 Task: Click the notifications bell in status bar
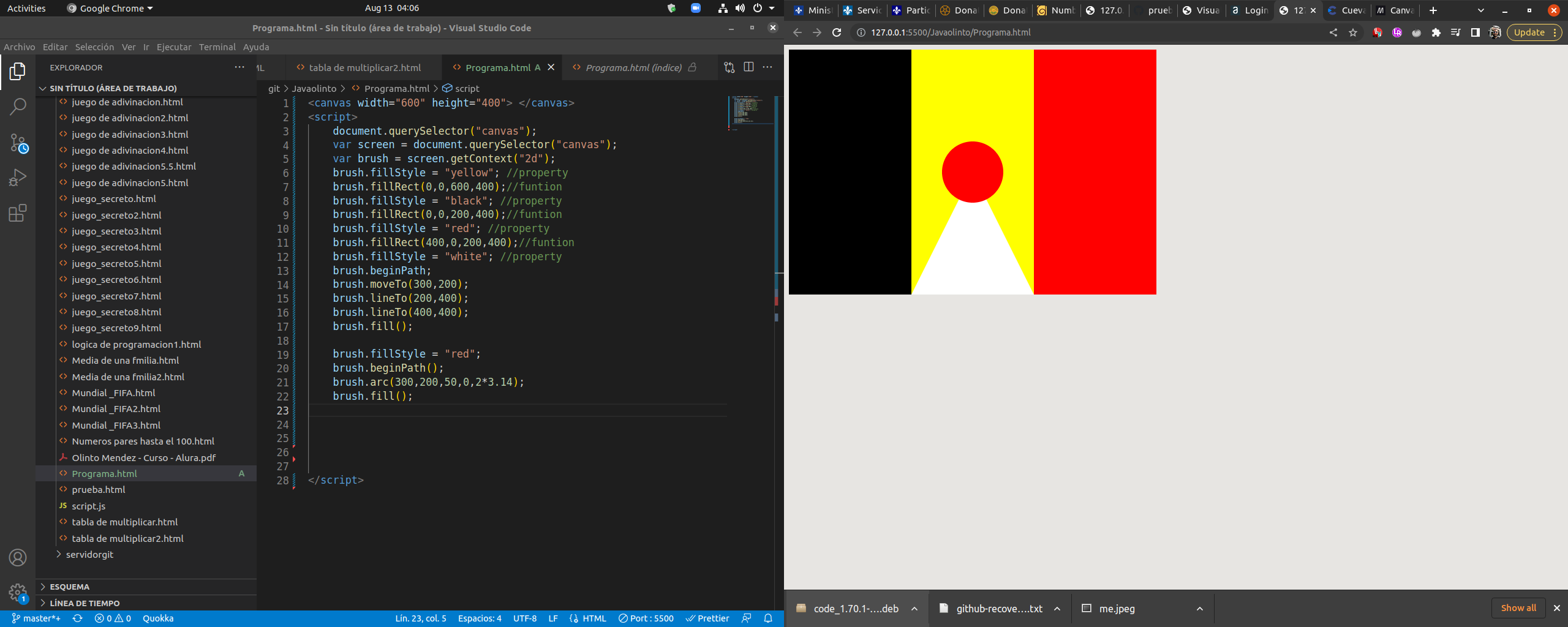(768, 618)
